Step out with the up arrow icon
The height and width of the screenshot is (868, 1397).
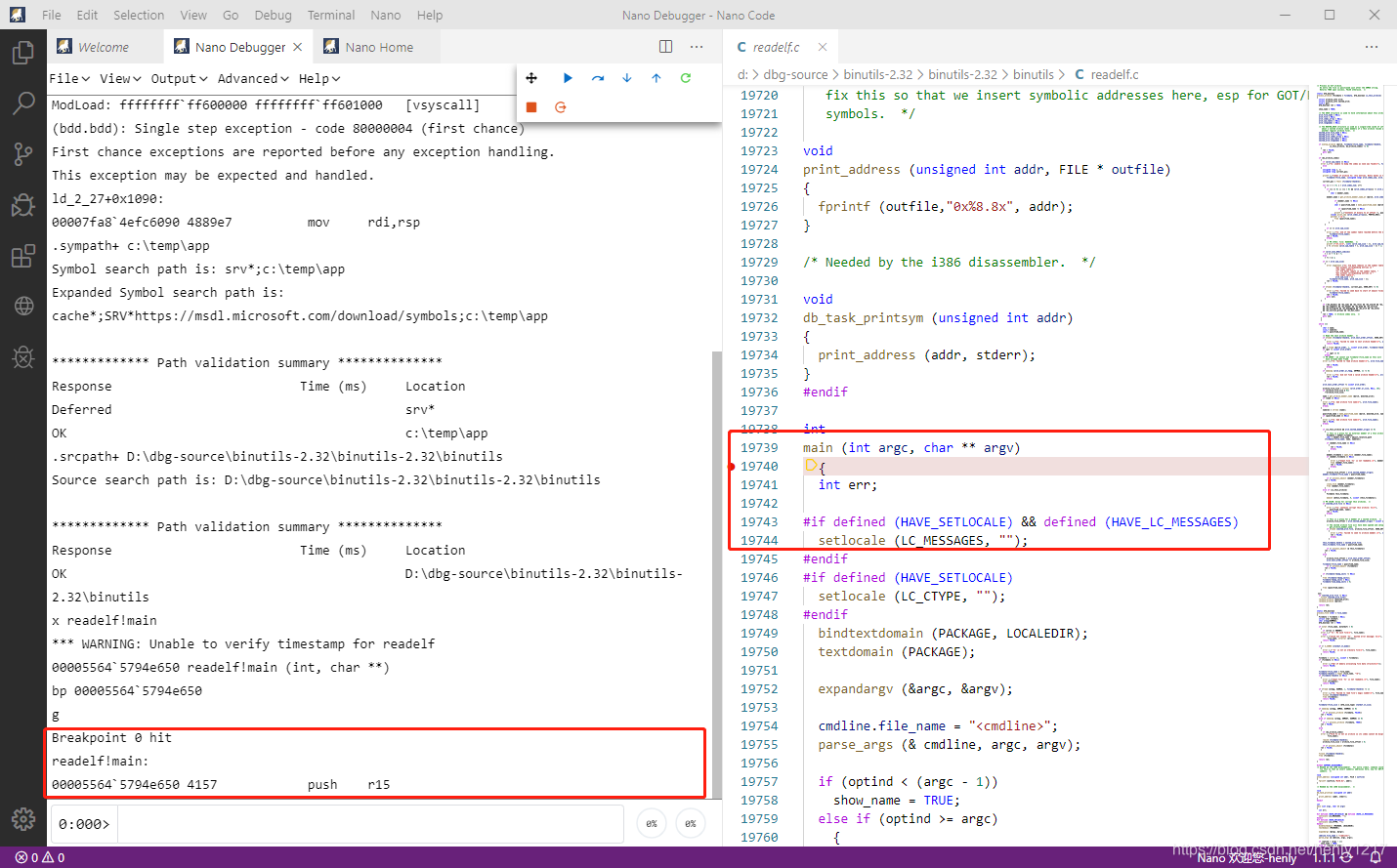[656, 78]
